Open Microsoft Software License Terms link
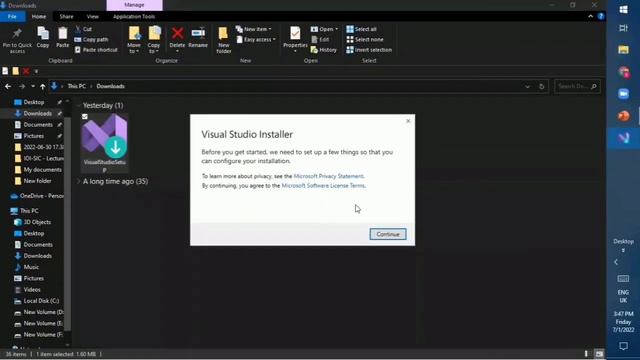Viewport: 640px width, 360px height. [x=323, y=186]
